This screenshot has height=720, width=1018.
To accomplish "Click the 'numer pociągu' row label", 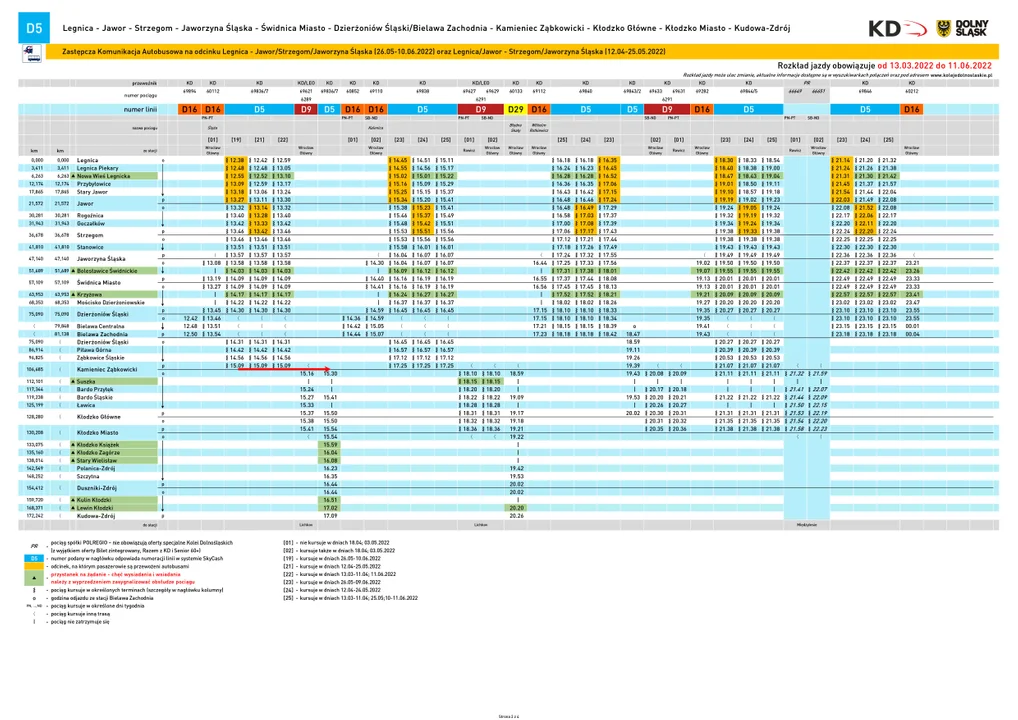I will click(141, 95).
